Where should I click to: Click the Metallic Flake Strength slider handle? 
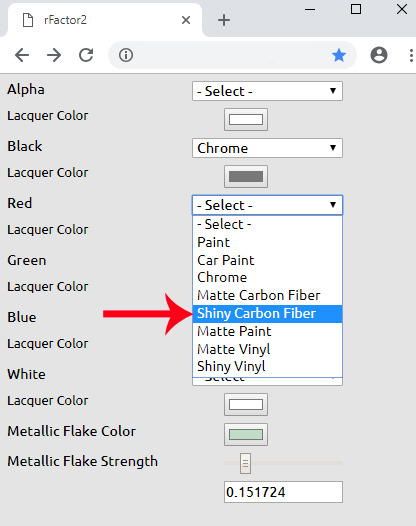245,463
